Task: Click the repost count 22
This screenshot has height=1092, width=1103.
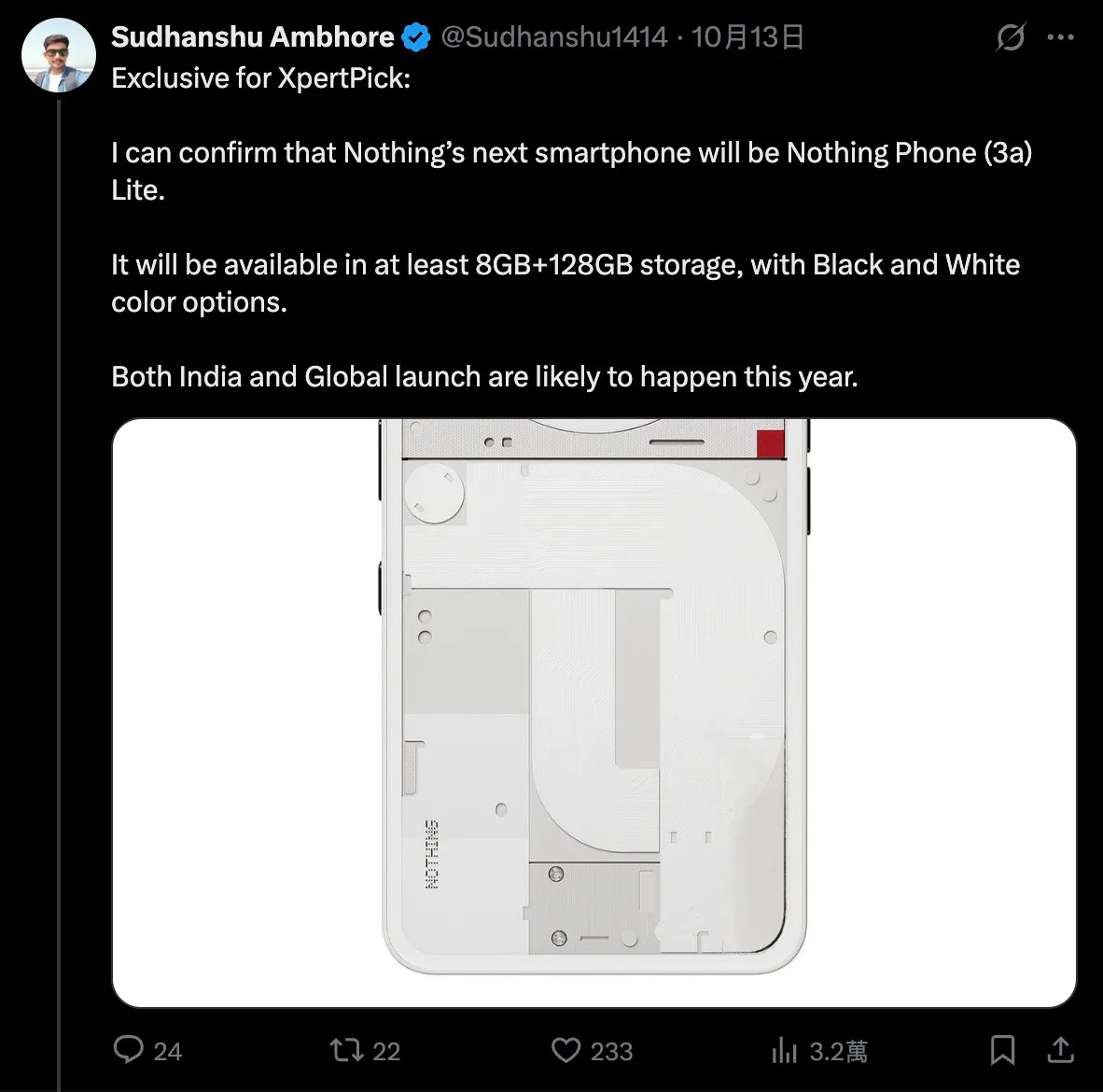Action: (386, 1052)
